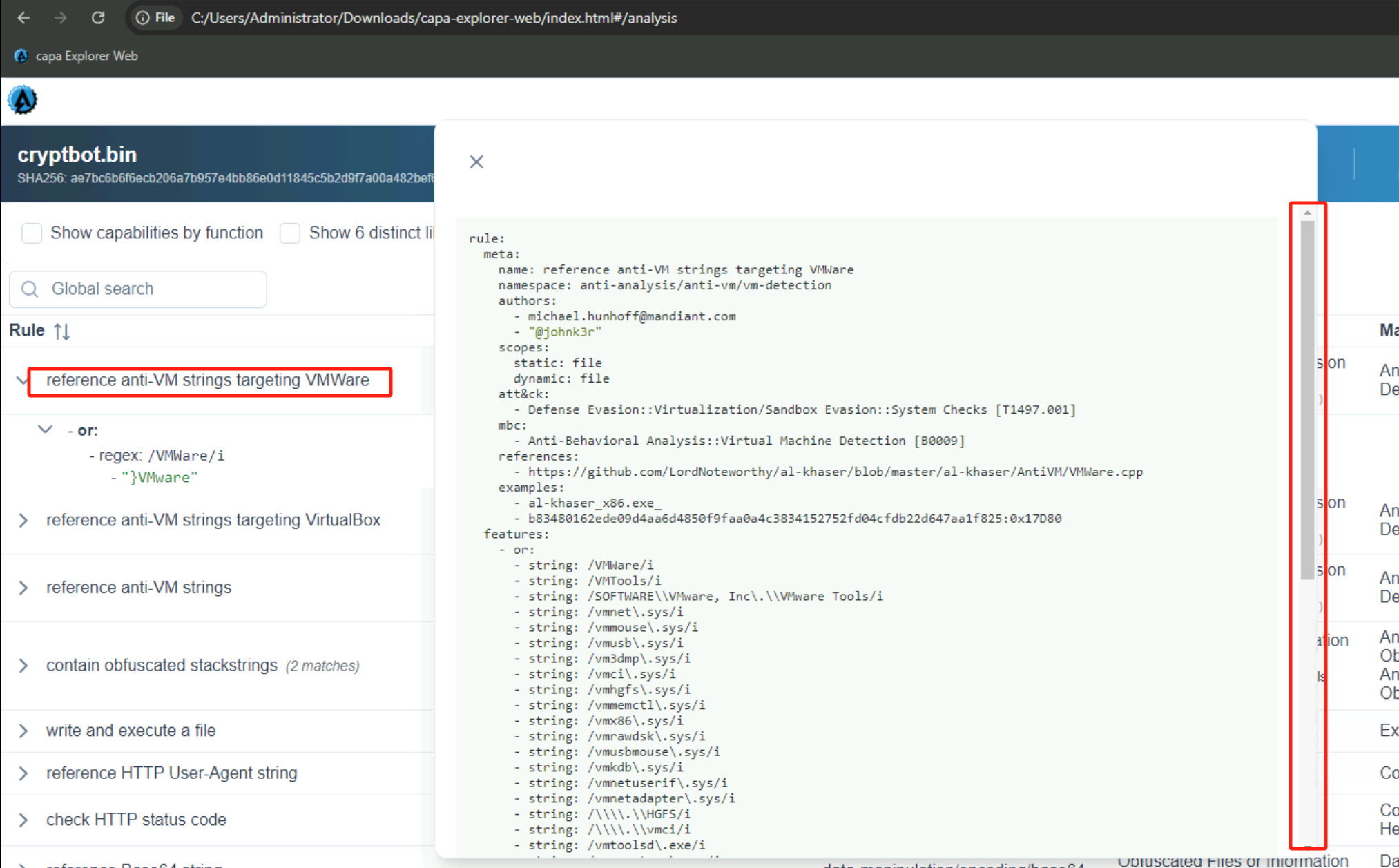Screen dimensions: 1399x868
Task: Click the browser back arrow
Action: click(23, 18)
